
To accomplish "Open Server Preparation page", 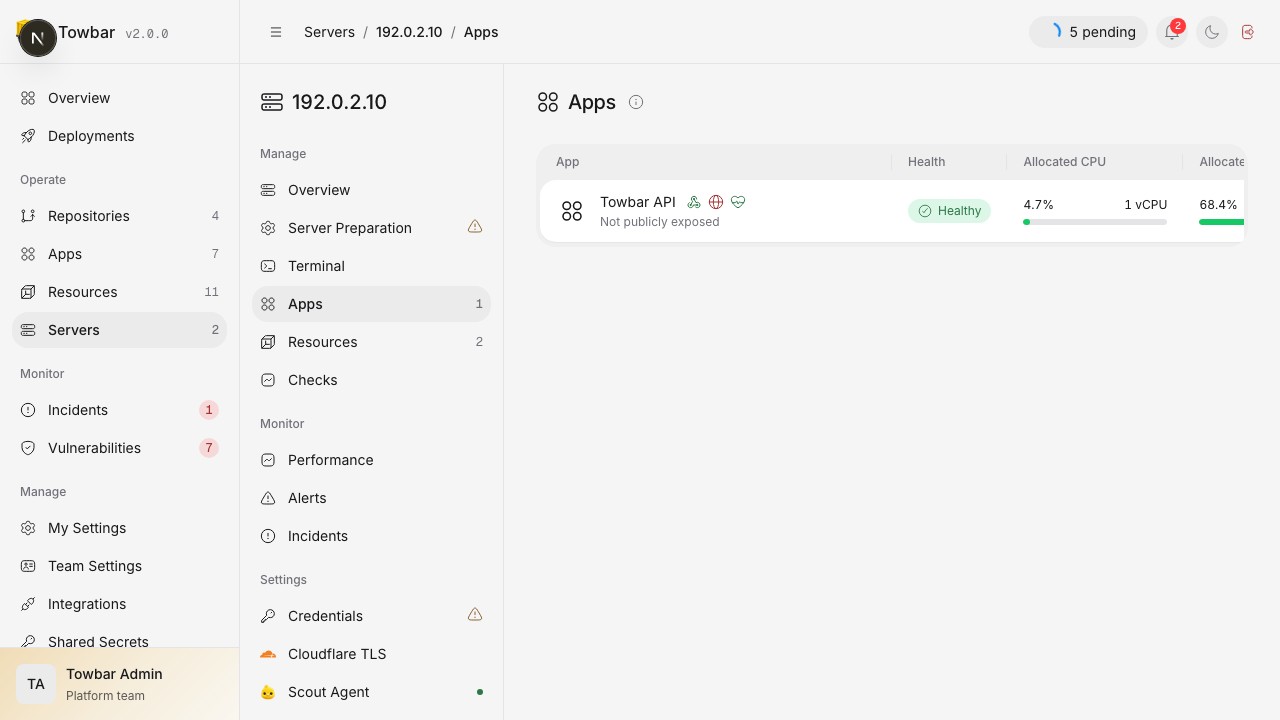I will coord(371,228).
